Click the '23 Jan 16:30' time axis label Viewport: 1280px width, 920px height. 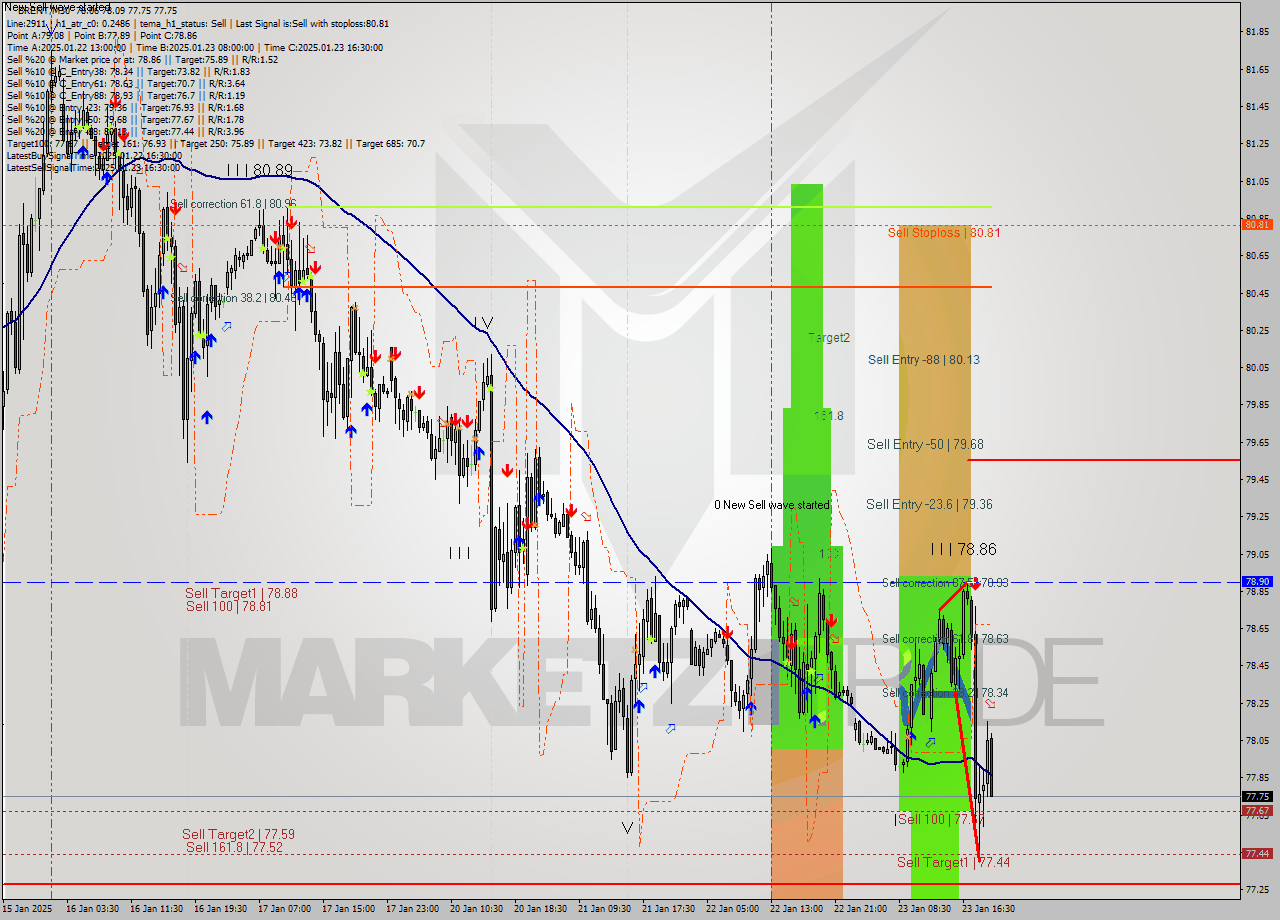coord(988,909)
